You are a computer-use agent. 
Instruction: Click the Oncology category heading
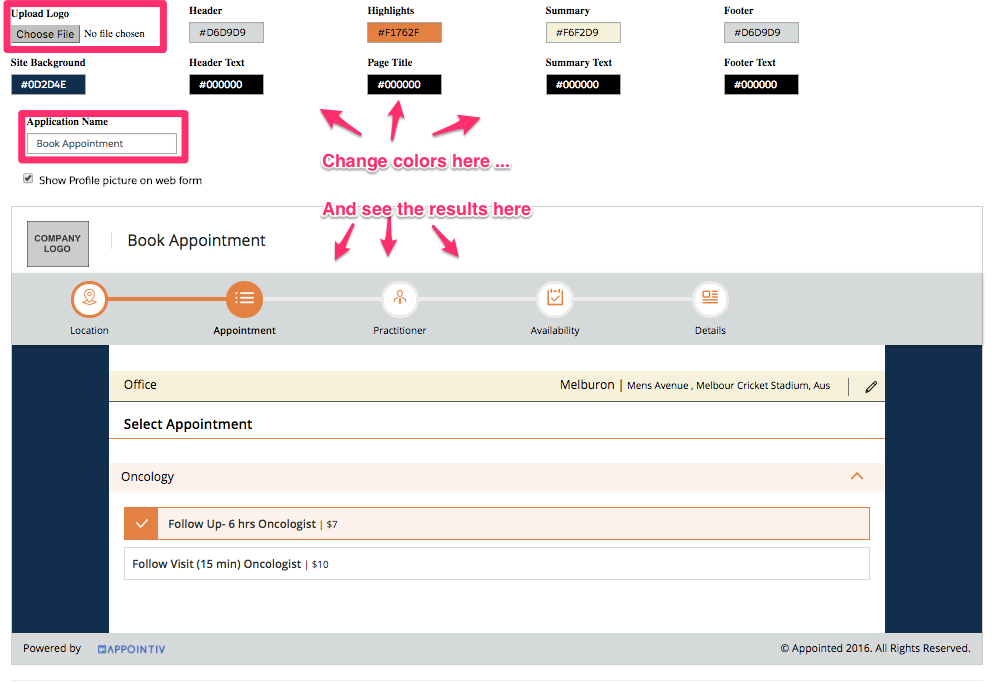[x=148, y=477]
